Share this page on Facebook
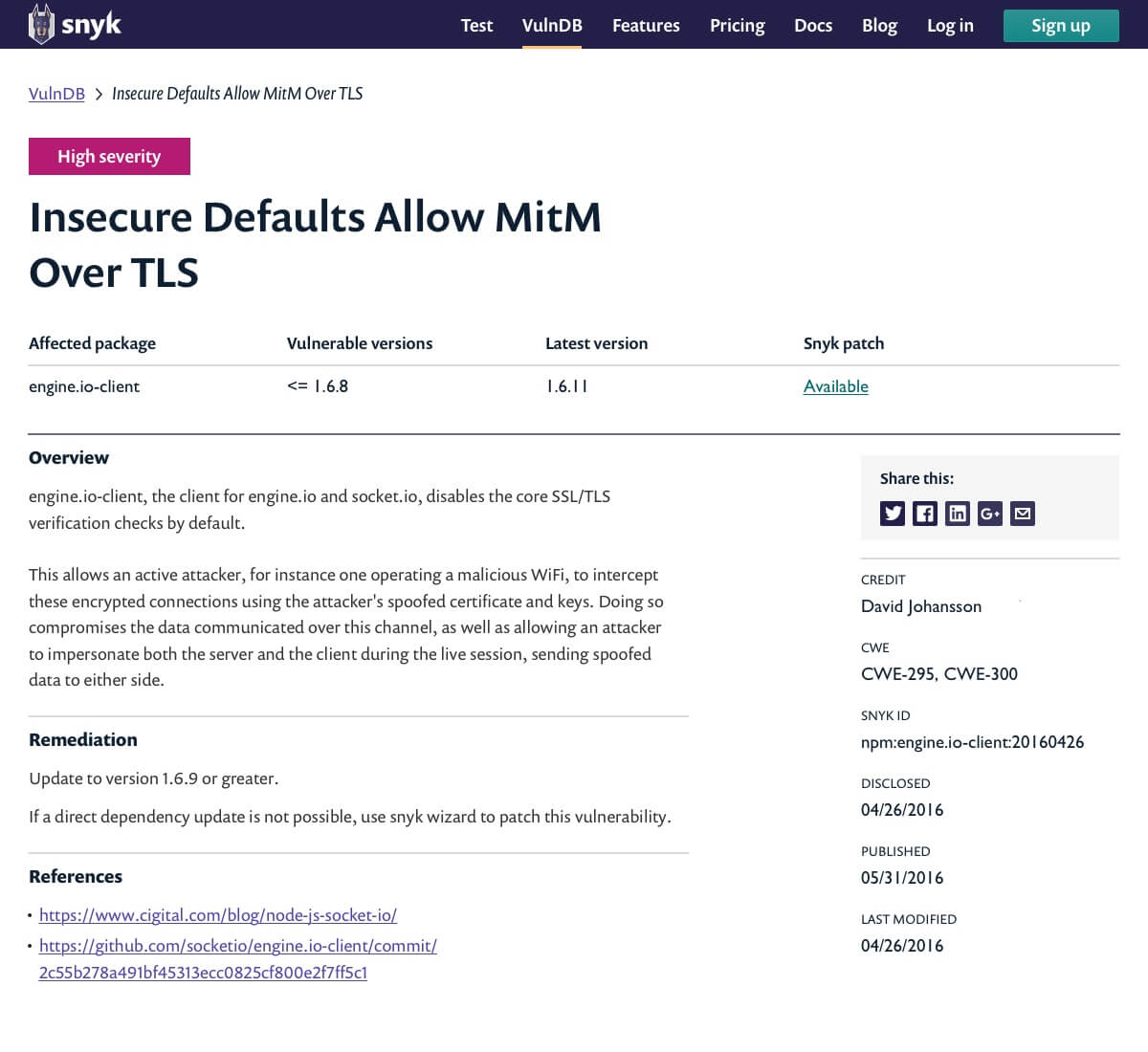 tap(924, 514)
